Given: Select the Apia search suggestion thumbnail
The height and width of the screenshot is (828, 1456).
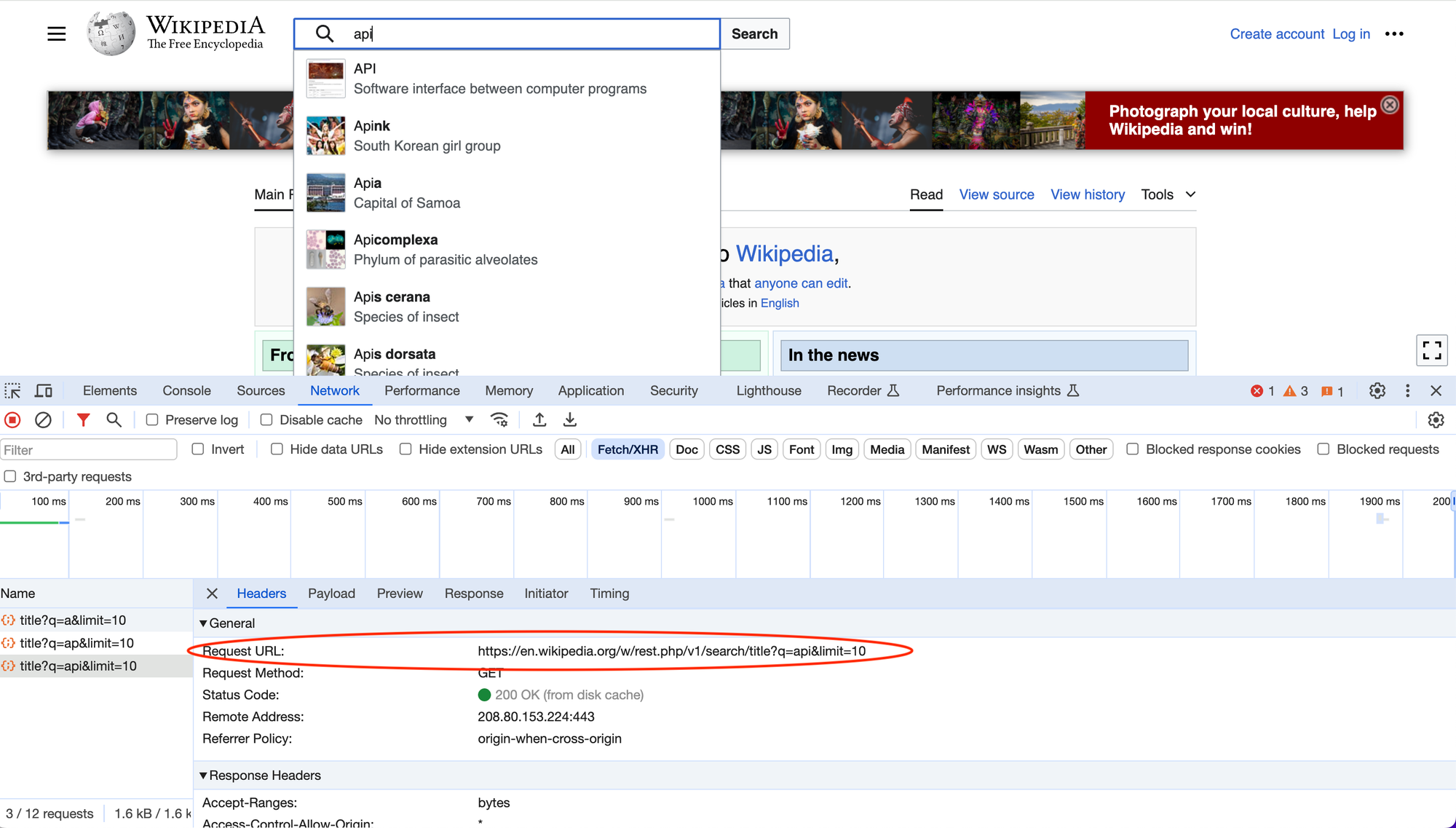Looking at the screenshot, I should 325,193.
